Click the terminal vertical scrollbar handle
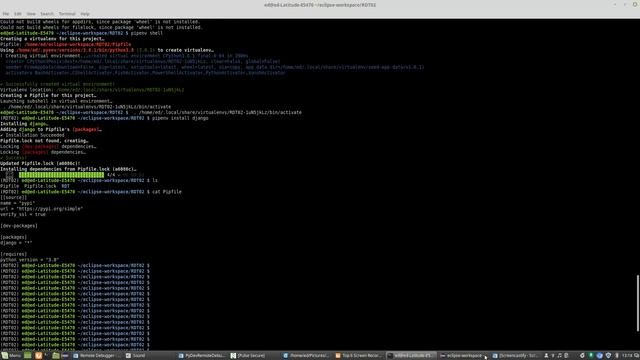640x360 pixels. click(638, 303)
